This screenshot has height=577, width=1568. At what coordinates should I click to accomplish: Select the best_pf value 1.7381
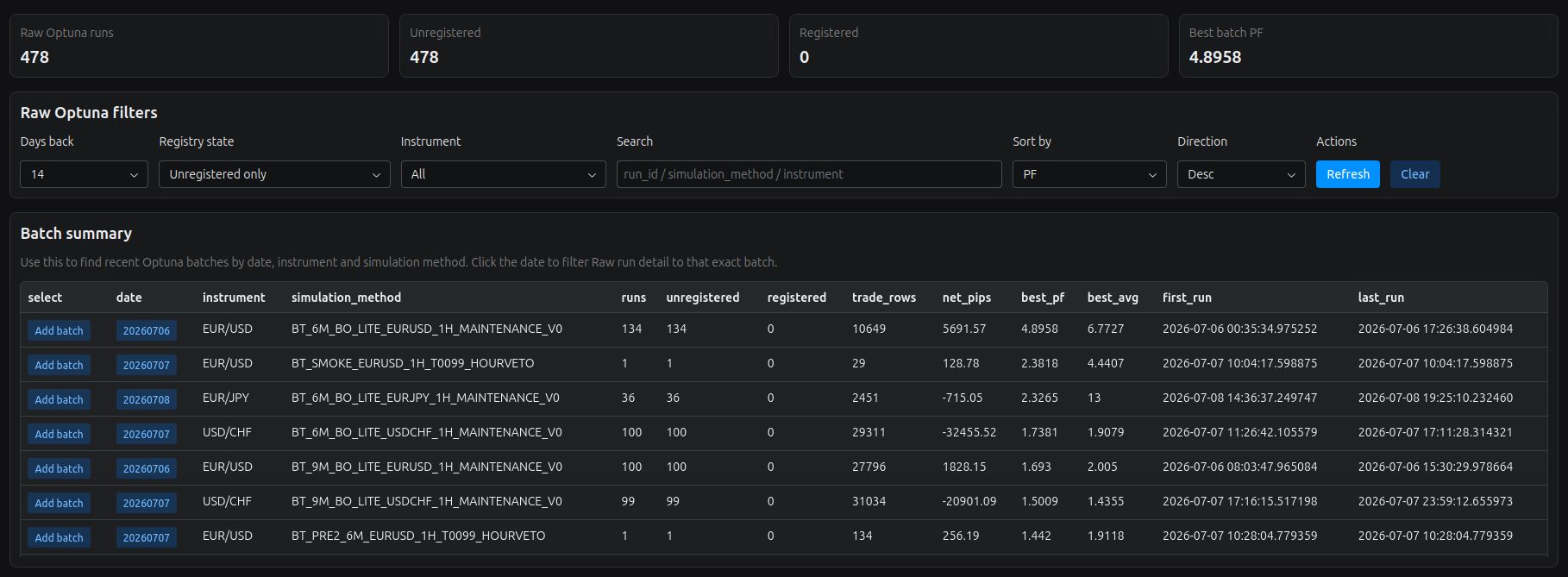click(x=1039, y=432)
